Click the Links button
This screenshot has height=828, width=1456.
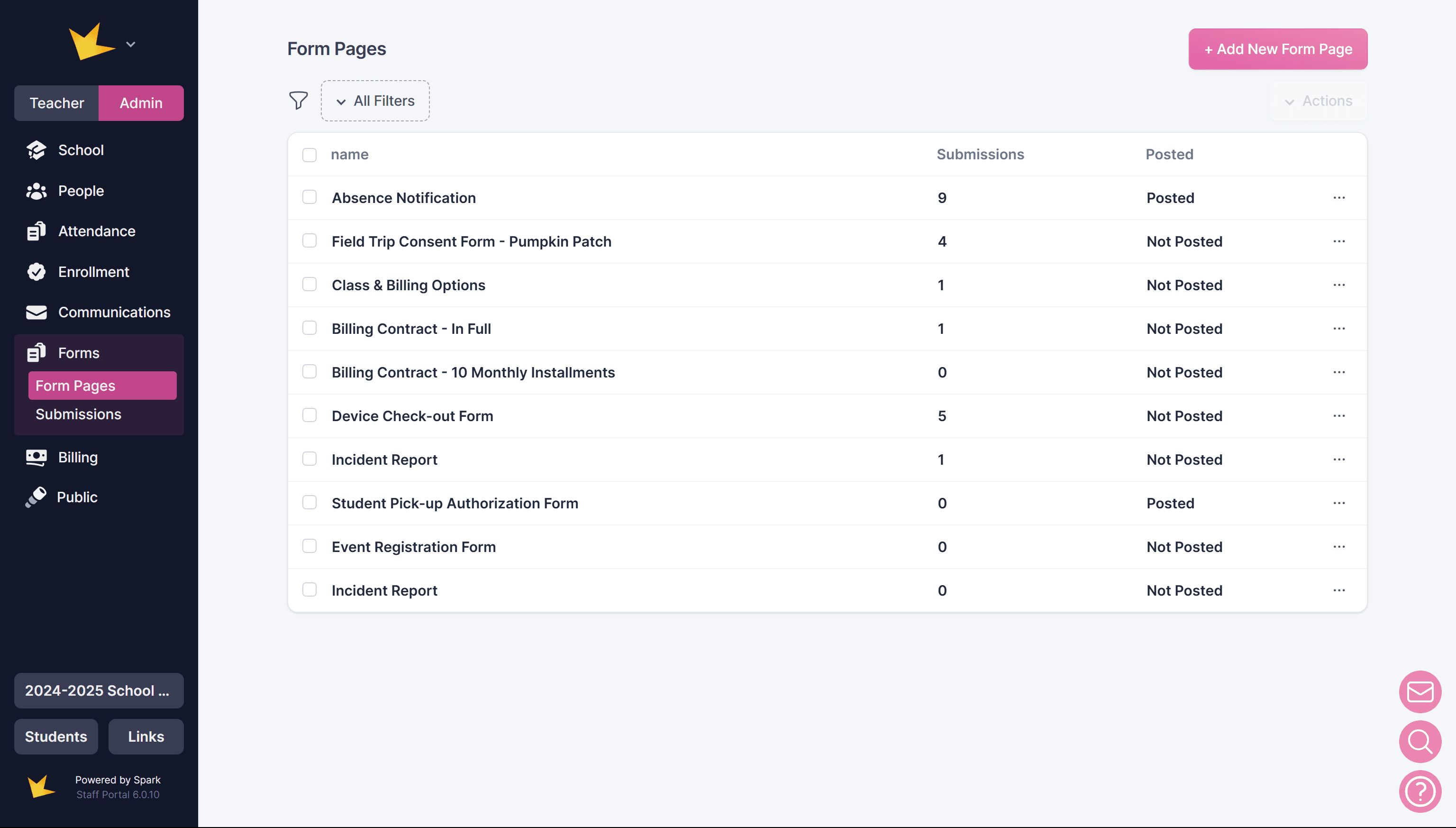tap(146, 736)
